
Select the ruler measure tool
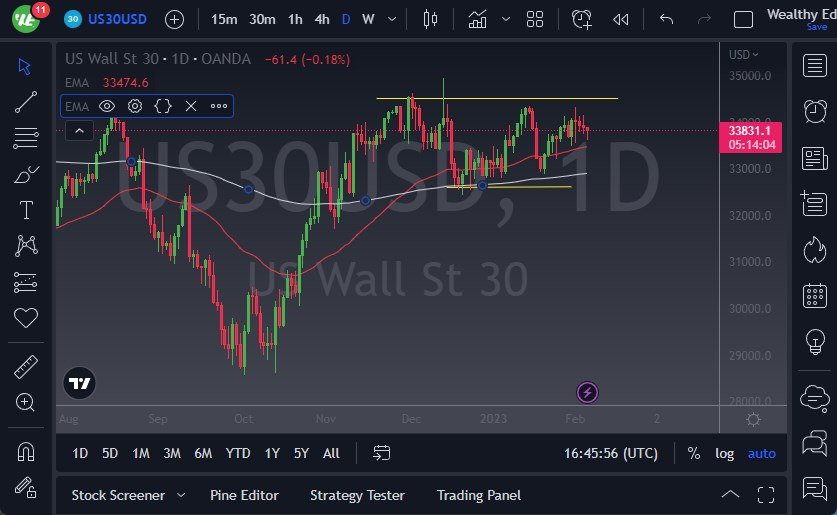click(x=26, y=367)
